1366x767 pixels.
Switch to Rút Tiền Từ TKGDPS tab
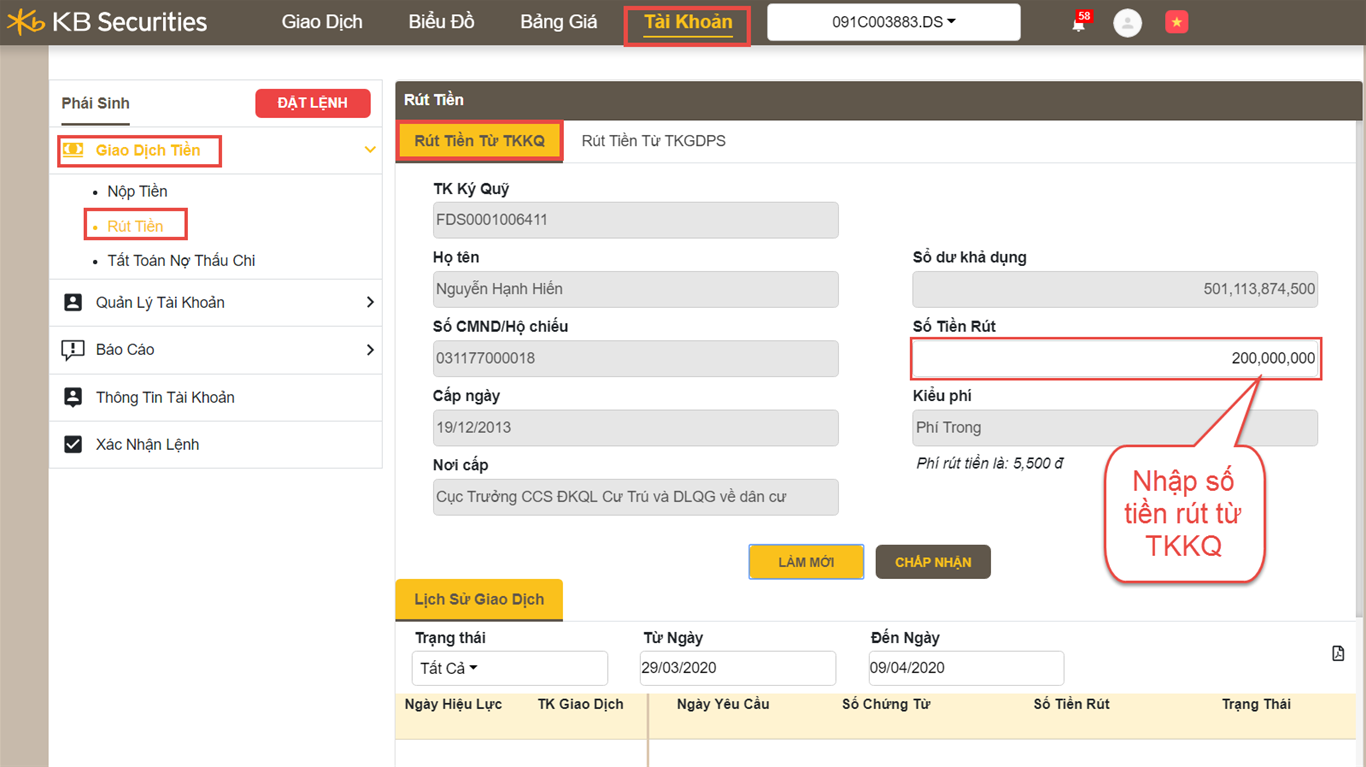tap(654, 141)
